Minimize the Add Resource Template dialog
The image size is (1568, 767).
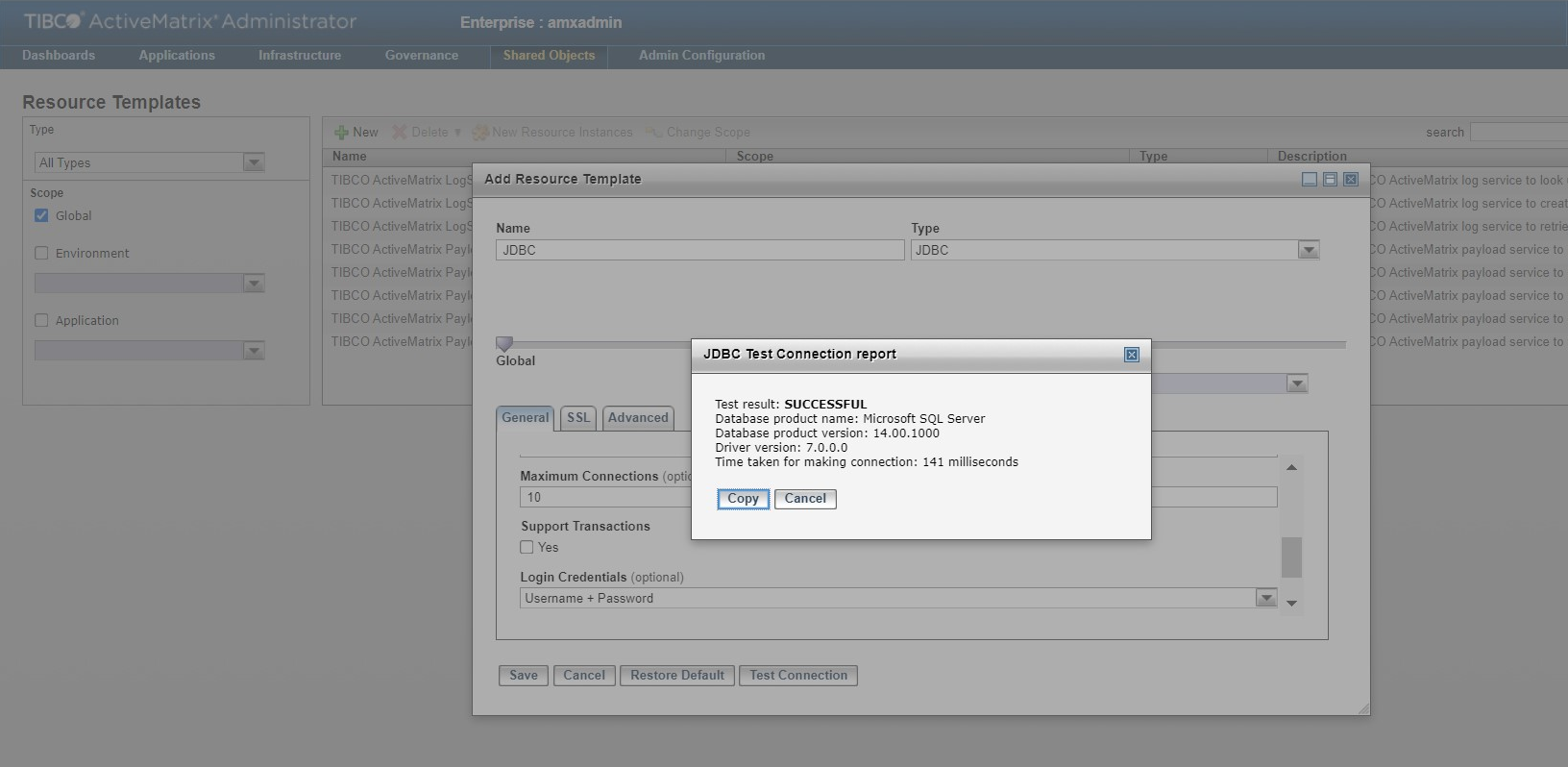1309,180
